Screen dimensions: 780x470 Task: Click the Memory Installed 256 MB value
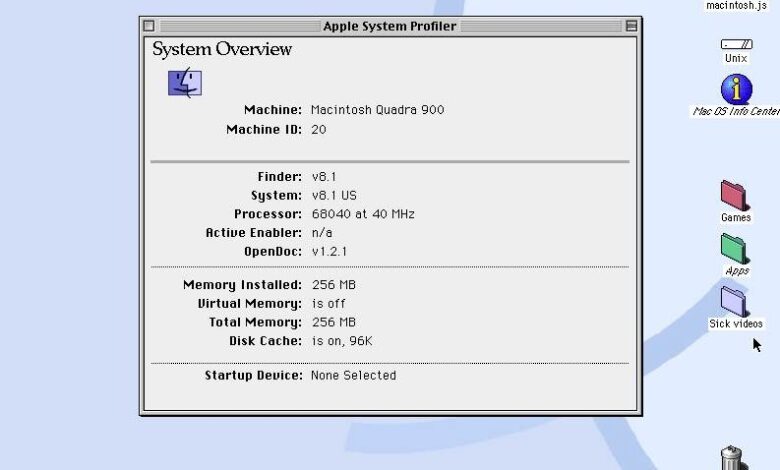[334, 284]
